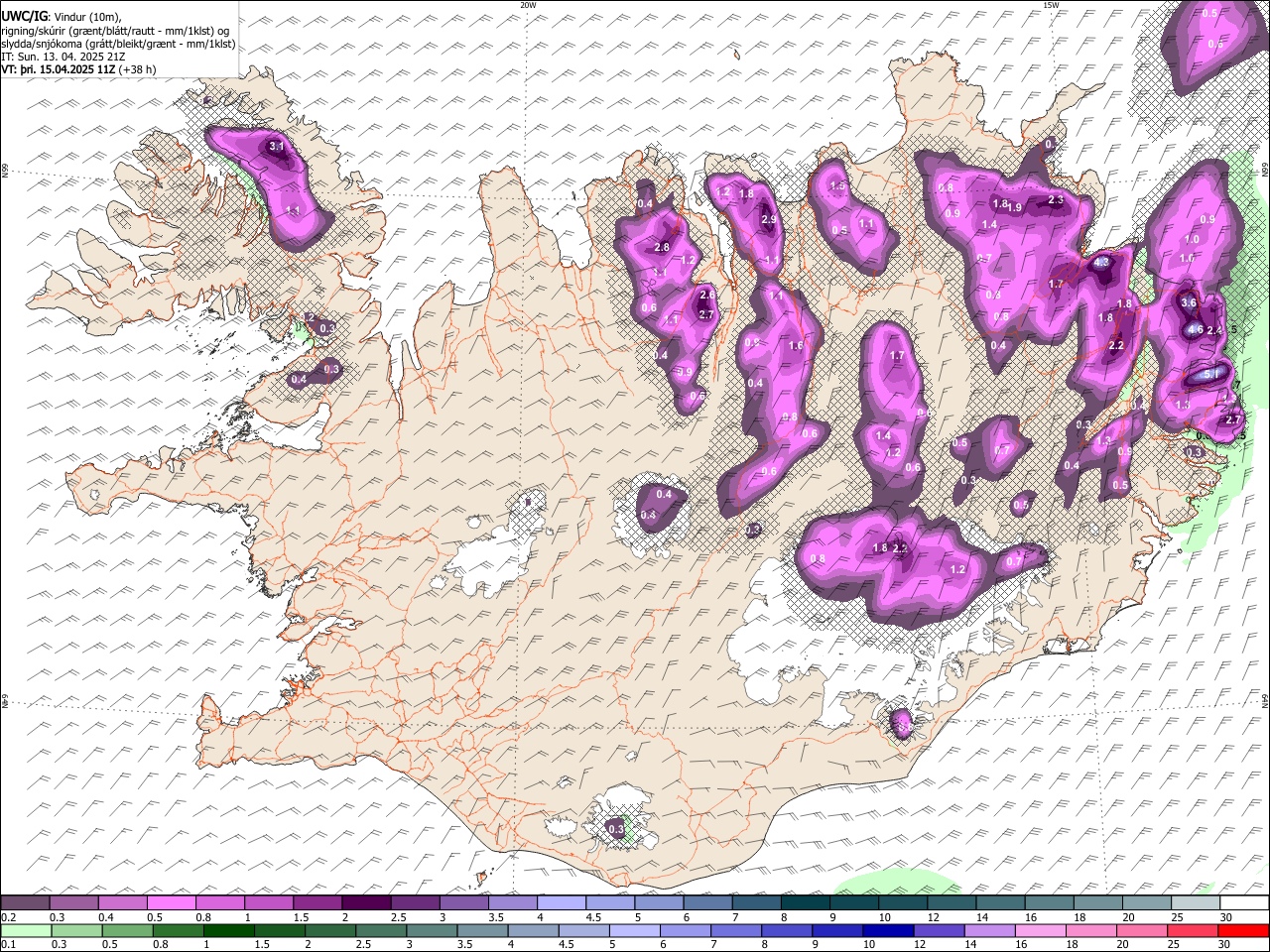The width and height of the screenshot is (1270, 952).
Task: Click the 20W longitude label on the top edge
Action: pos(528,5)
